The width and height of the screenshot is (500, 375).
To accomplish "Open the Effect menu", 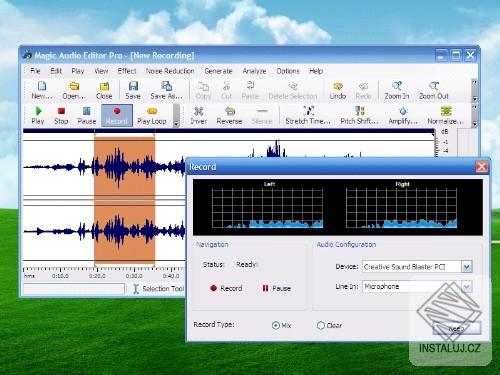I will pyautogui.click(x=127, y=71).
